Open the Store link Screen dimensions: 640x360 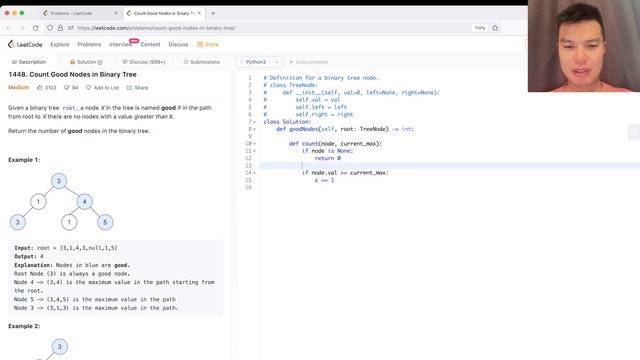click(x=208, y=44)
